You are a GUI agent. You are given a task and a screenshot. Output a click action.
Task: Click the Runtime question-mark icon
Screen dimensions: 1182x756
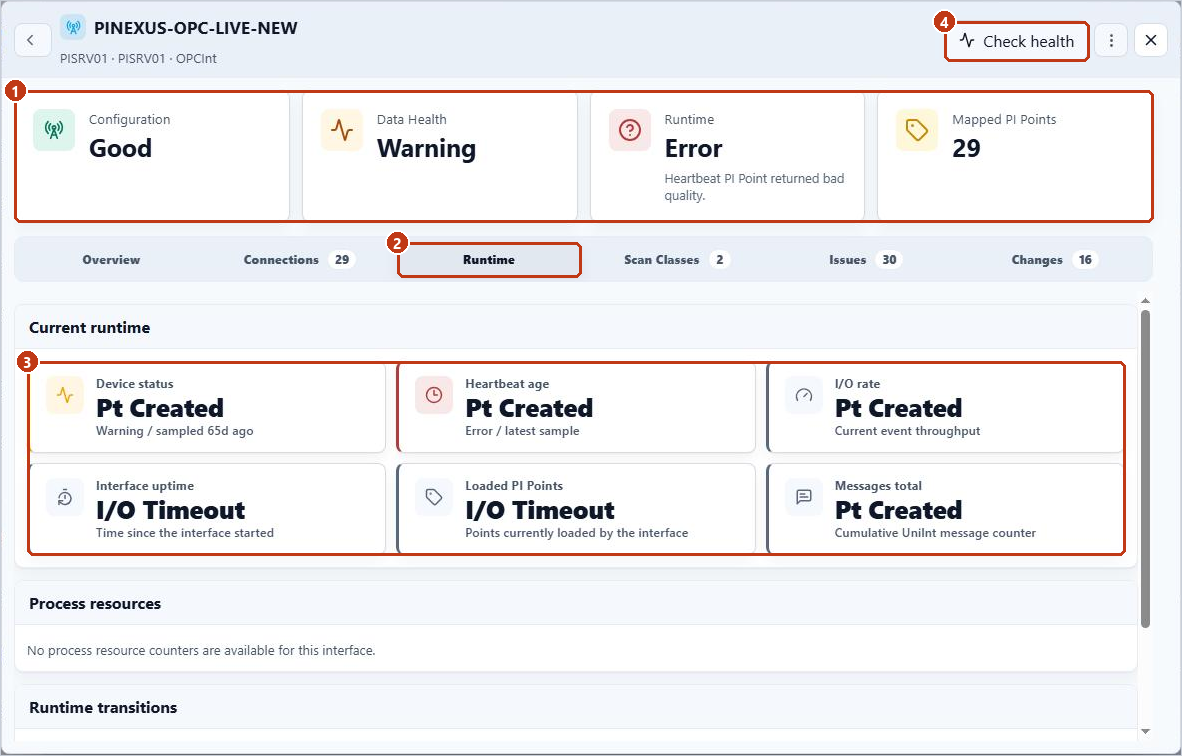(629, 130)
